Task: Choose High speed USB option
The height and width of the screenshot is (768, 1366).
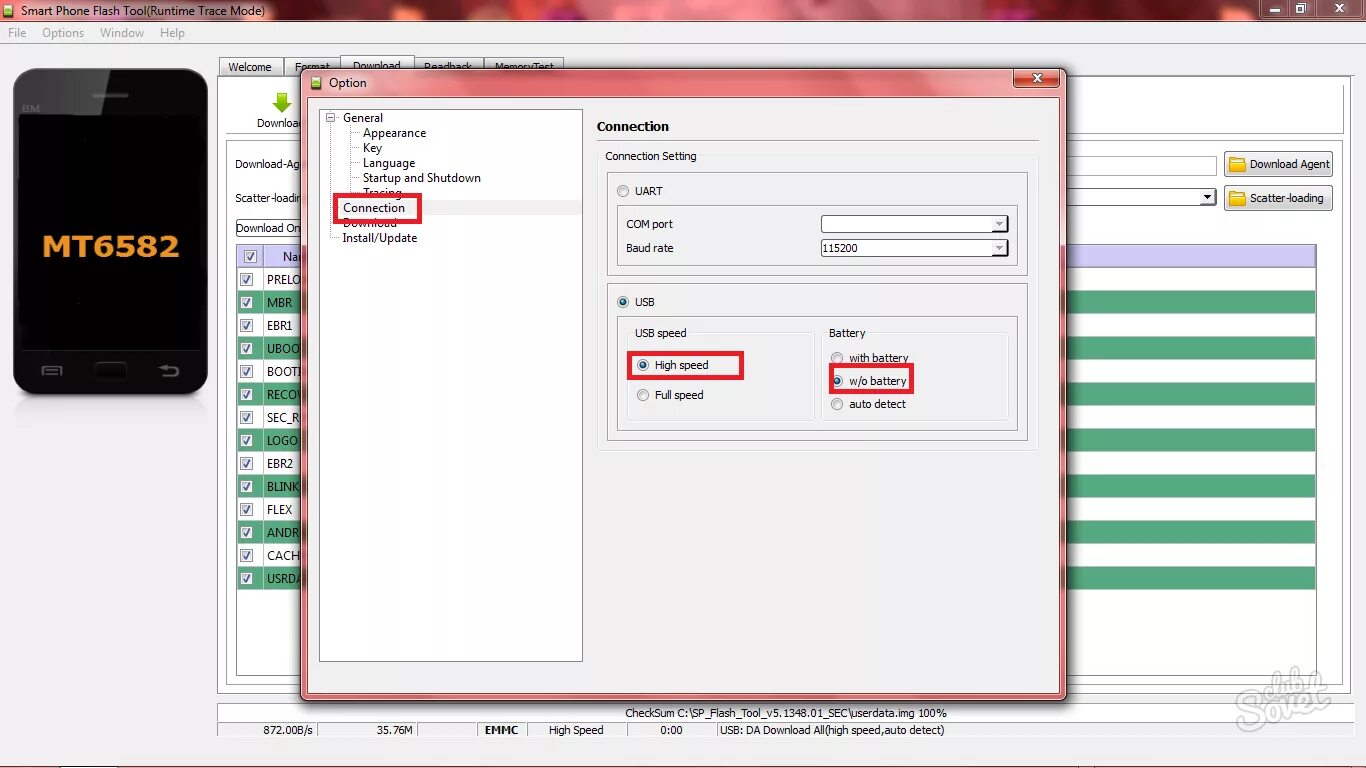Action: pyautogui.click(x=643, y=365)
